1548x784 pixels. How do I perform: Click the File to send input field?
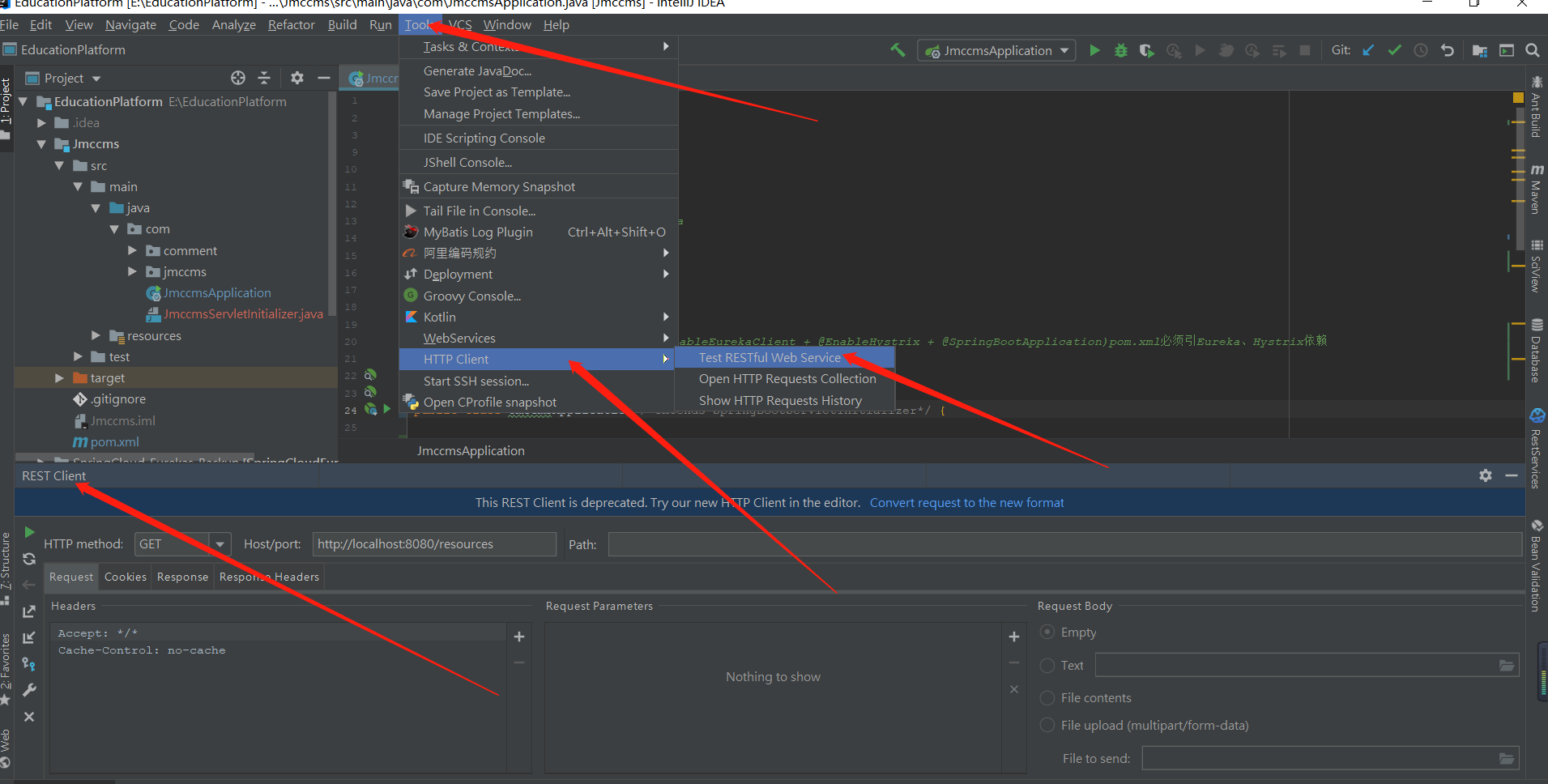coord(1329,758)
